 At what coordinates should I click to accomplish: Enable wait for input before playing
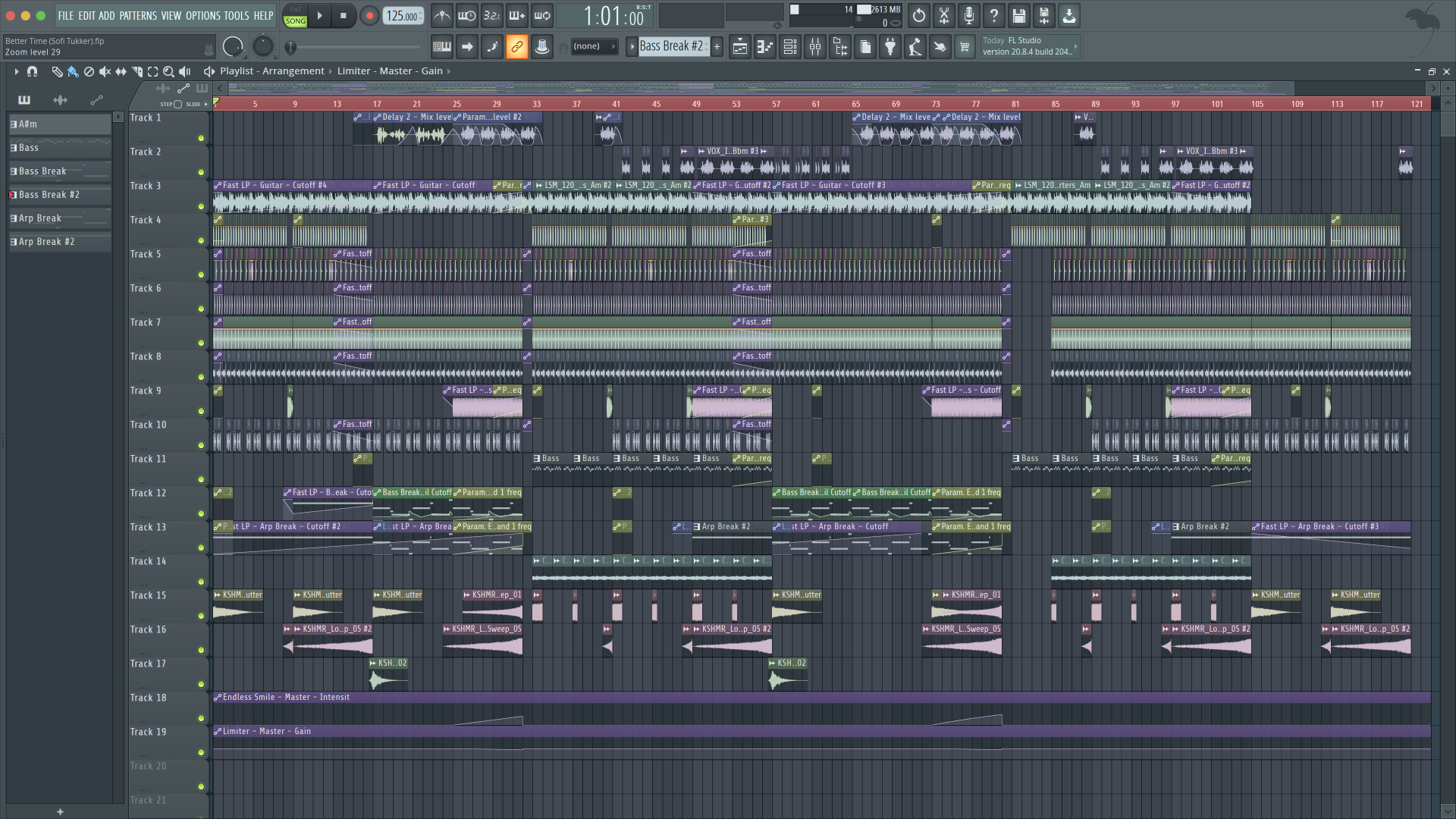point(467,15)
